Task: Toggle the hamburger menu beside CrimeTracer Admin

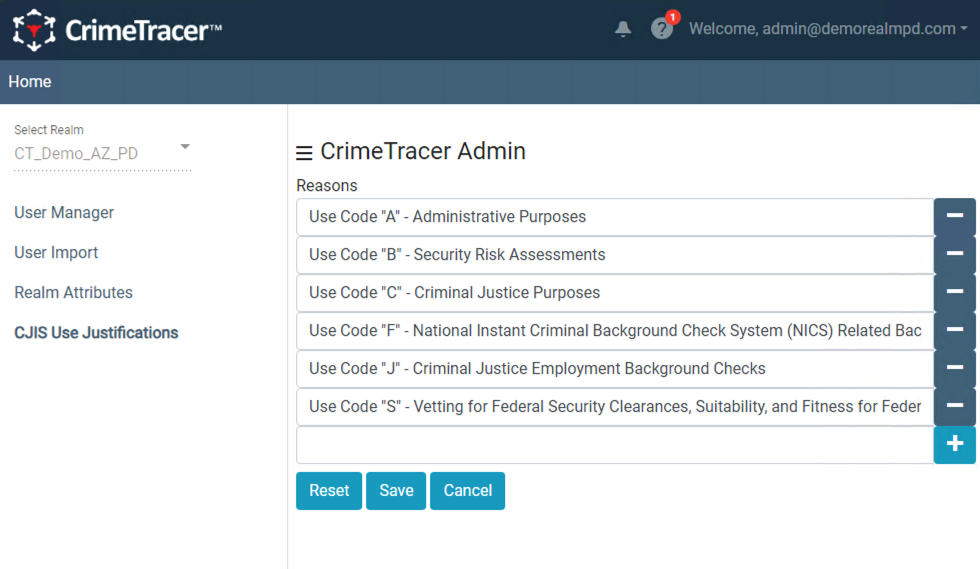Action: pos(304,153)
